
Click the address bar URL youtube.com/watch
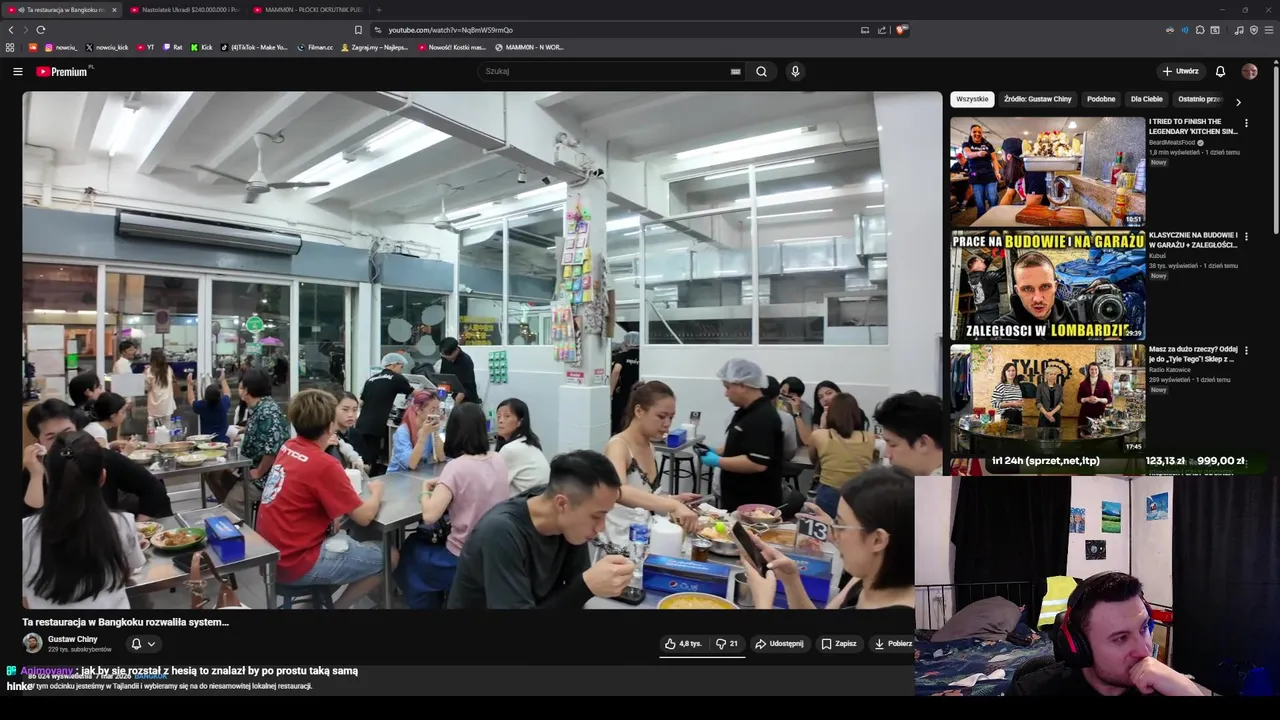pyautogui.click(x=450, y=30)
